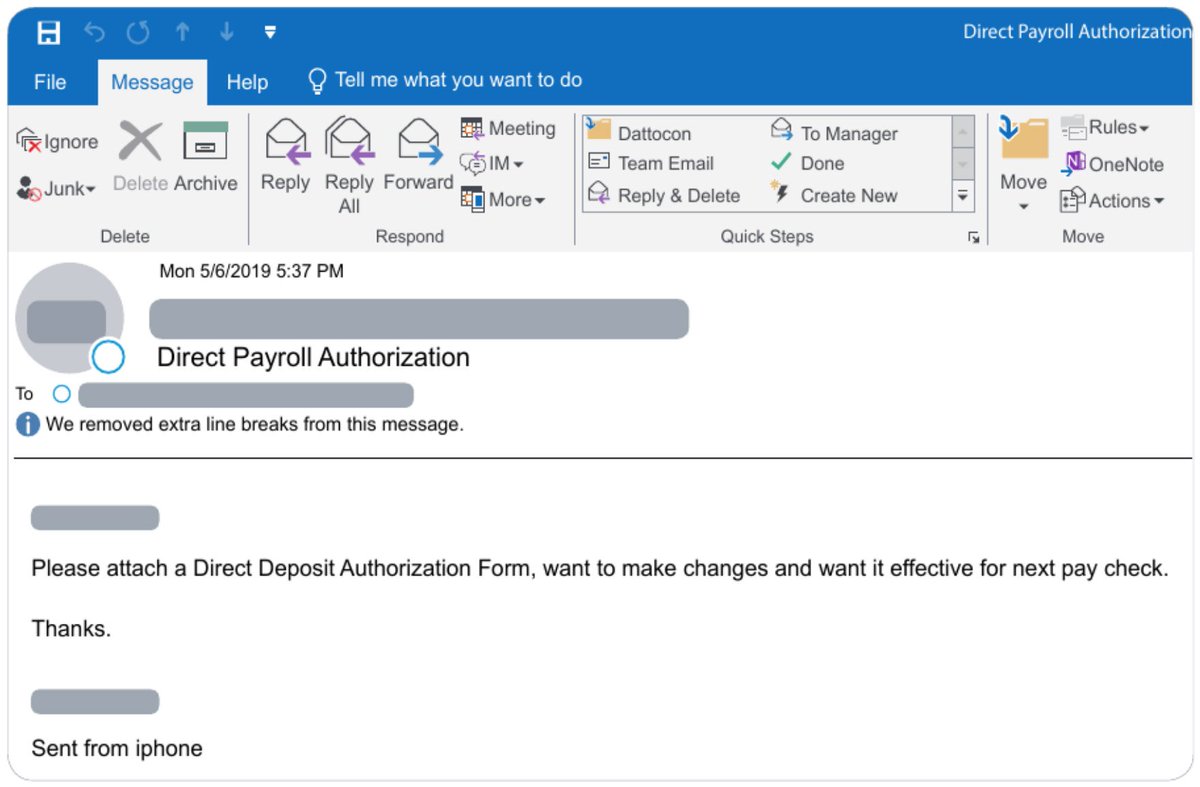Open the Help tab
1200x787 pixels.
coord(247,82)
